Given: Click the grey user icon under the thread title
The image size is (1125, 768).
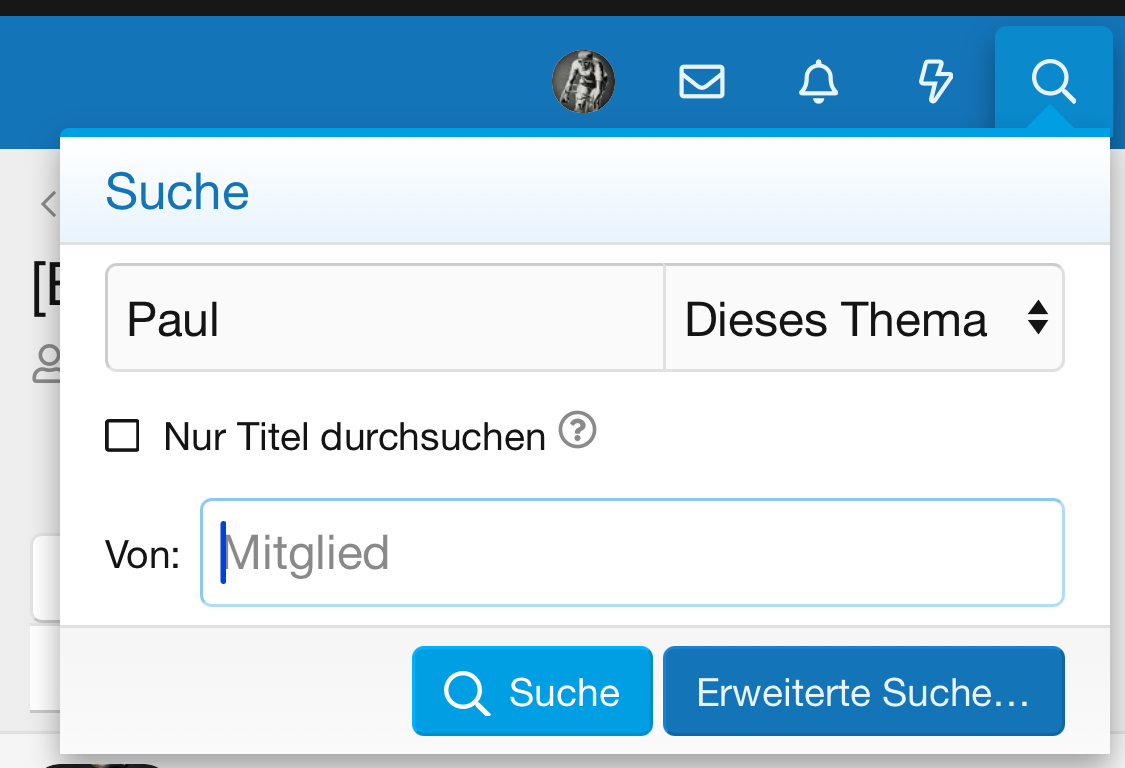Looking at the screenshot, I should point(46,365).
